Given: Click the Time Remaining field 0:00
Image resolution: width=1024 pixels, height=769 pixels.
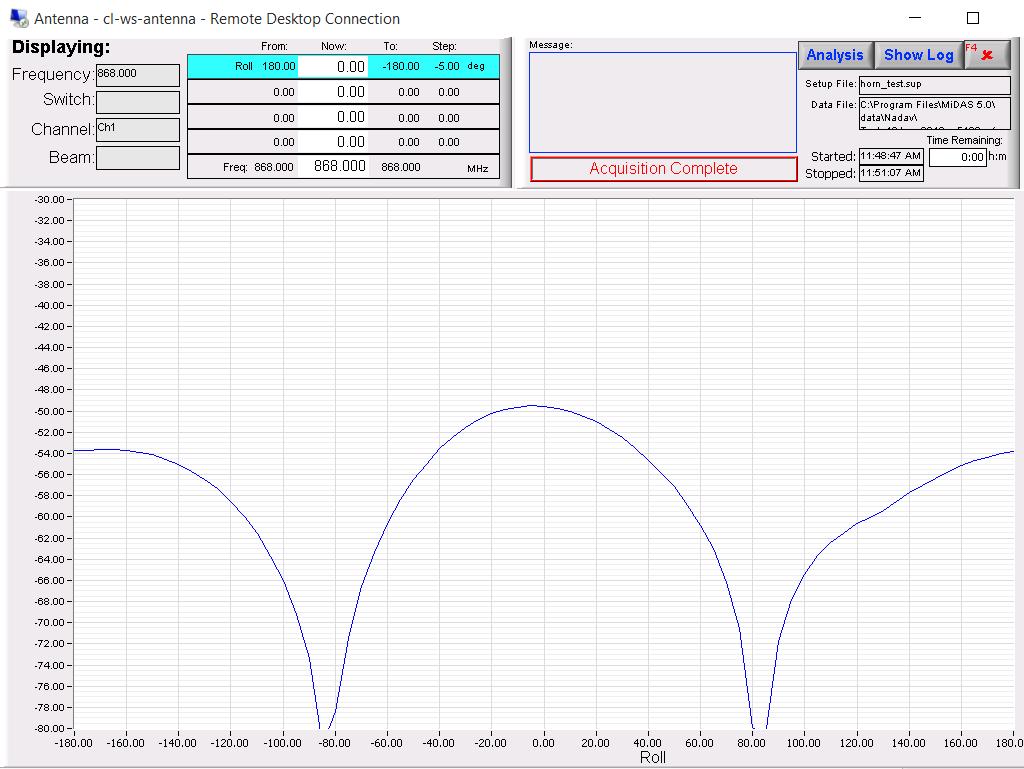Looking at the screenshot, I should (x=957, y=157).
